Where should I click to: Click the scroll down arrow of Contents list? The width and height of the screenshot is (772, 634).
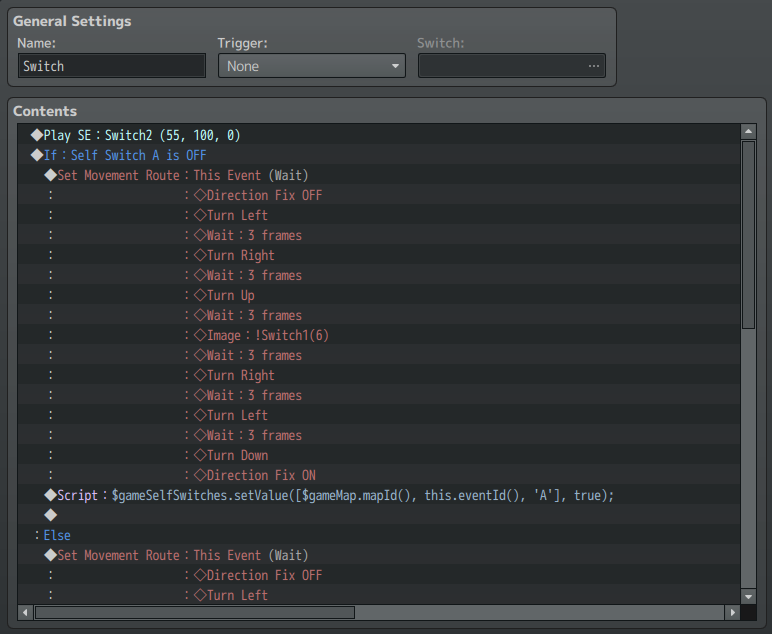click(748, 597)
